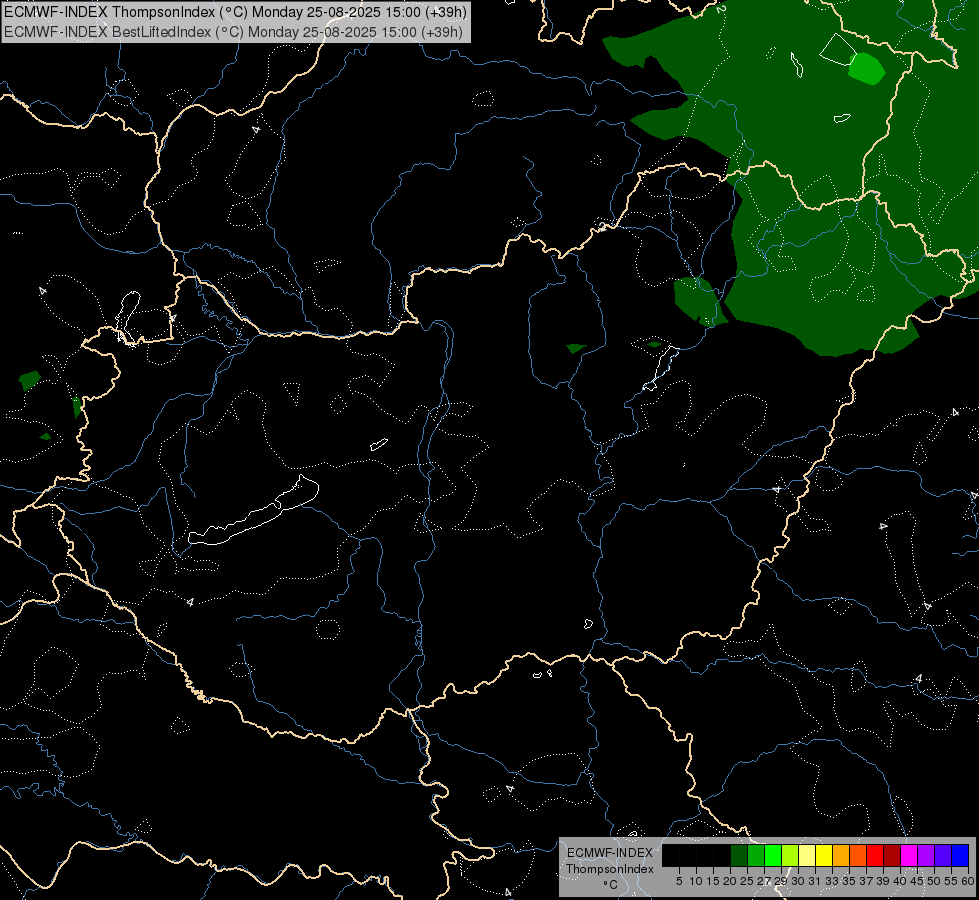Viewport: 979px width, 900px height.
Task: Click the bright red 37-39 legend swatch
Action: [x=875, y=855]
